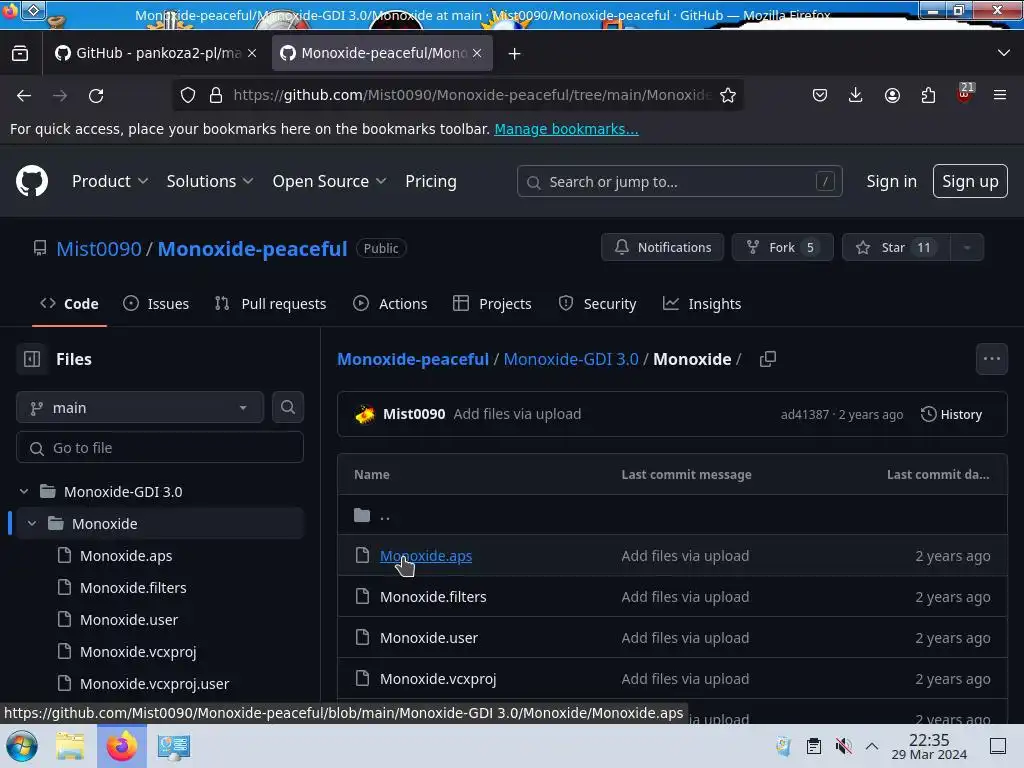Open the main branch selector dropdown

click(140, 408)
